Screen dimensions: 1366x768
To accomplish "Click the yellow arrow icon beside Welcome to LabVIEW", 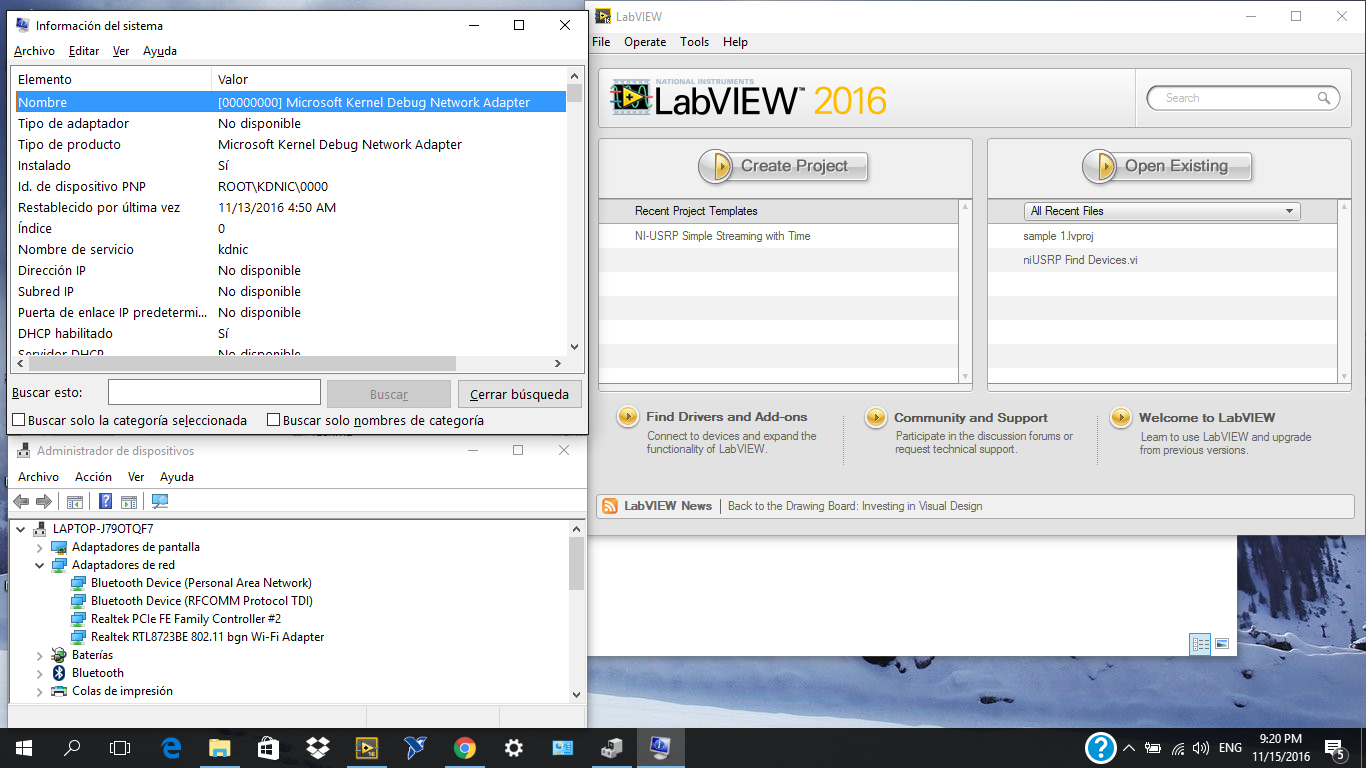I will click(x=1121, y=417).
